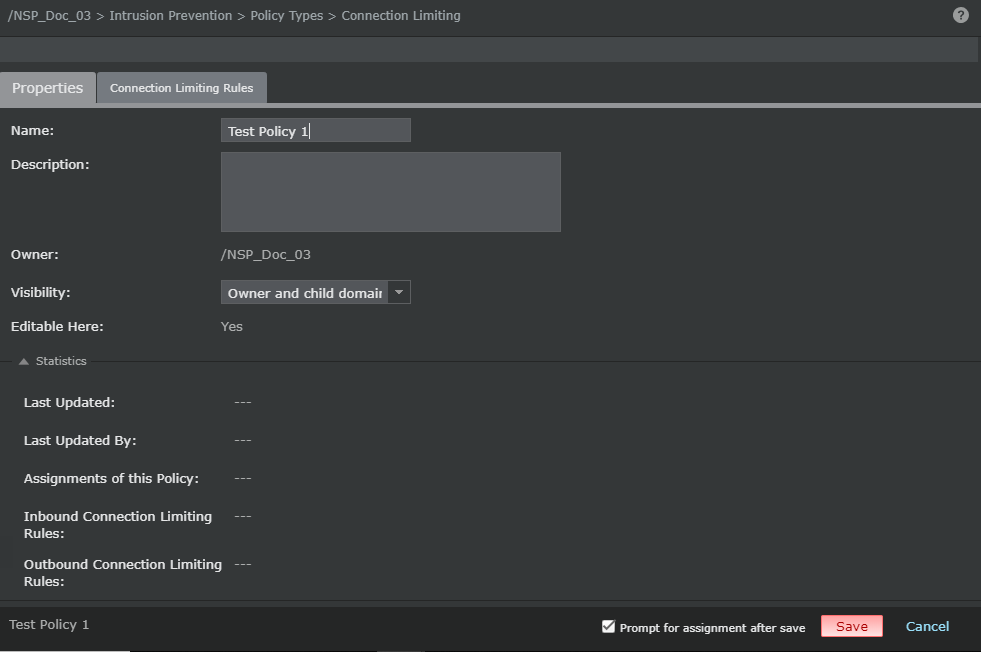This screenshot has width=981, height=652.
Task: Collapse the Statistics section
Action: coord(24,361)
